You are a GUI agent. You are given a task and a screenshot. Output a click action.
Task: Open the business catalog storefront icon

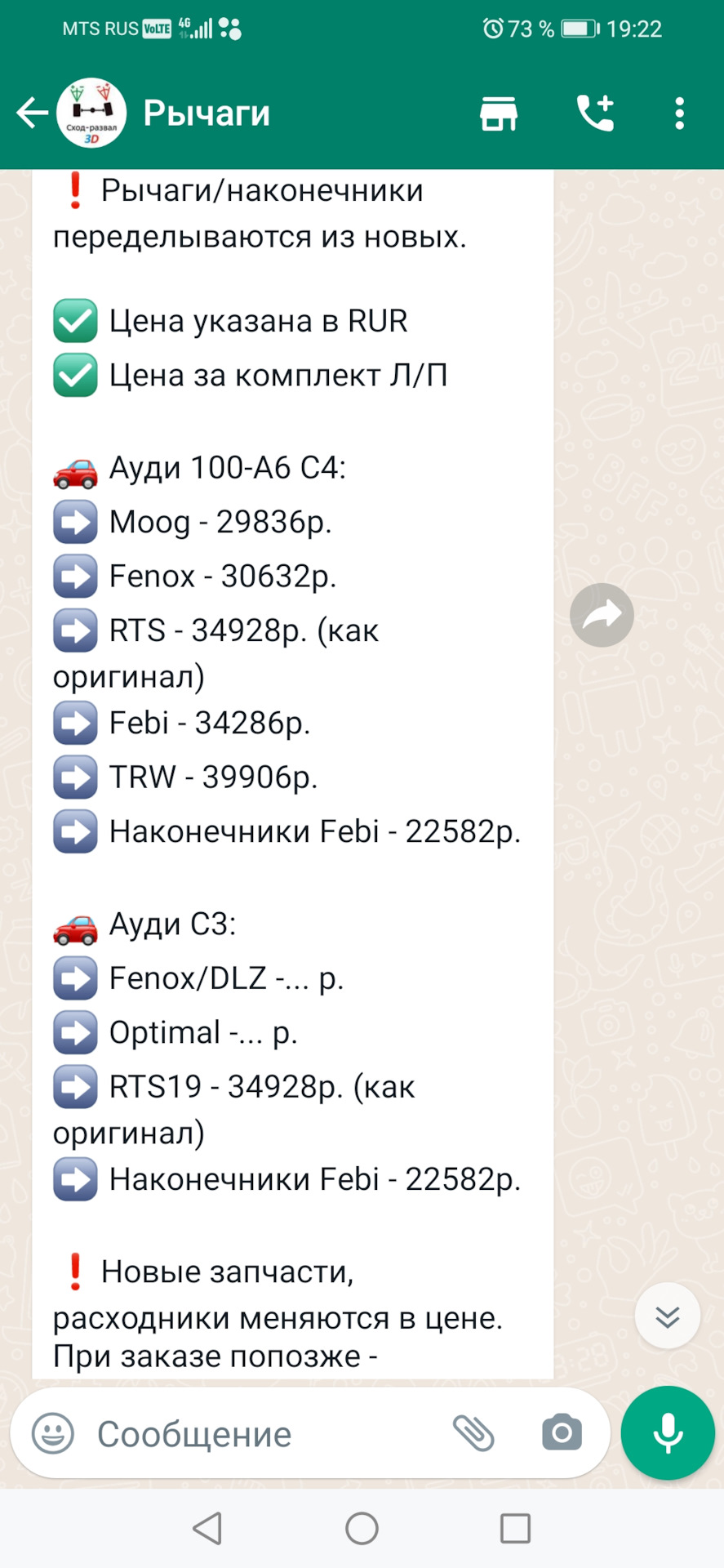(498, 113)
